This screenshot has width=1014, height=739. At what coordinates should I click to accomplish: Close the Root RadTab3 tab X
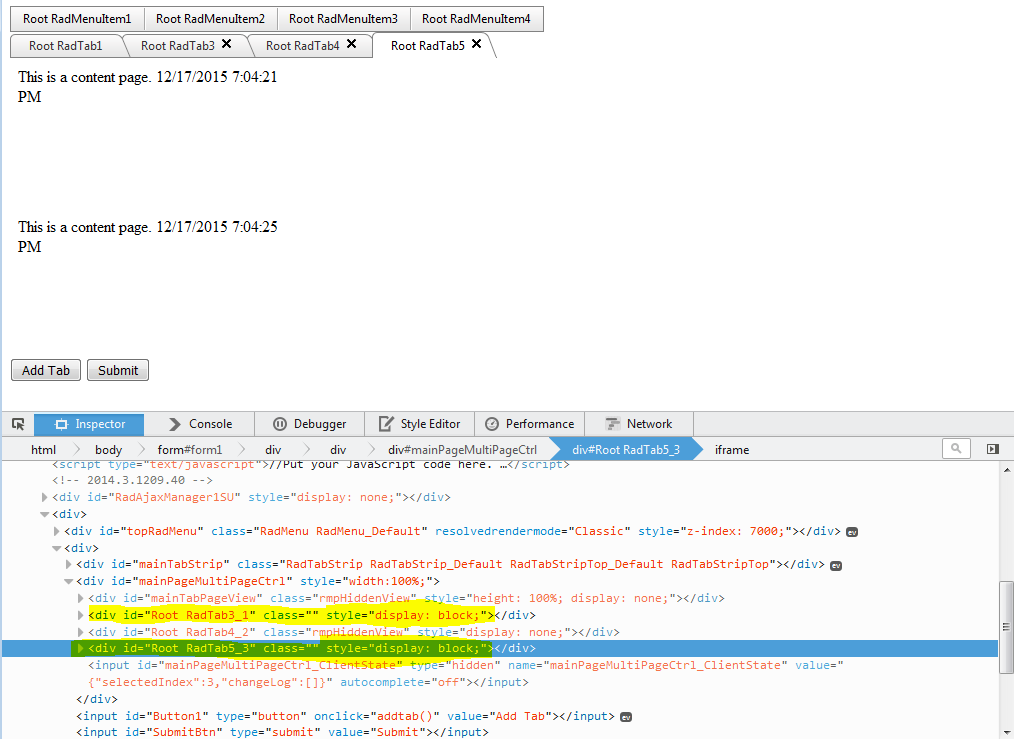tap(227, 44)
